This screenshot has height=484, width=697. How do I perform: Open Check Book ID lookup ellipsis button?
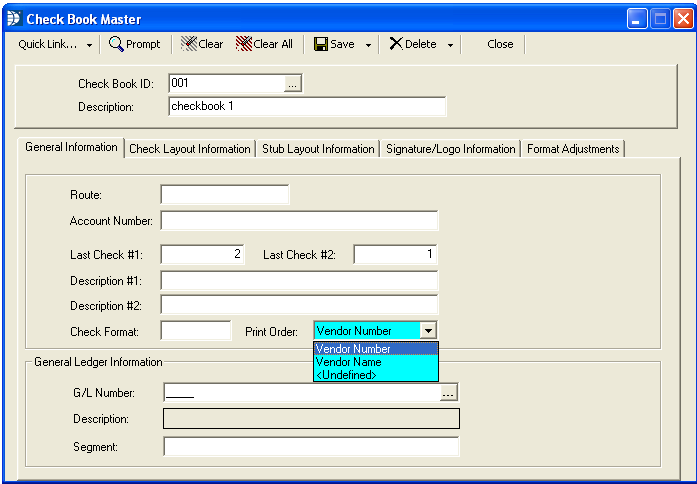pos(292,84)
